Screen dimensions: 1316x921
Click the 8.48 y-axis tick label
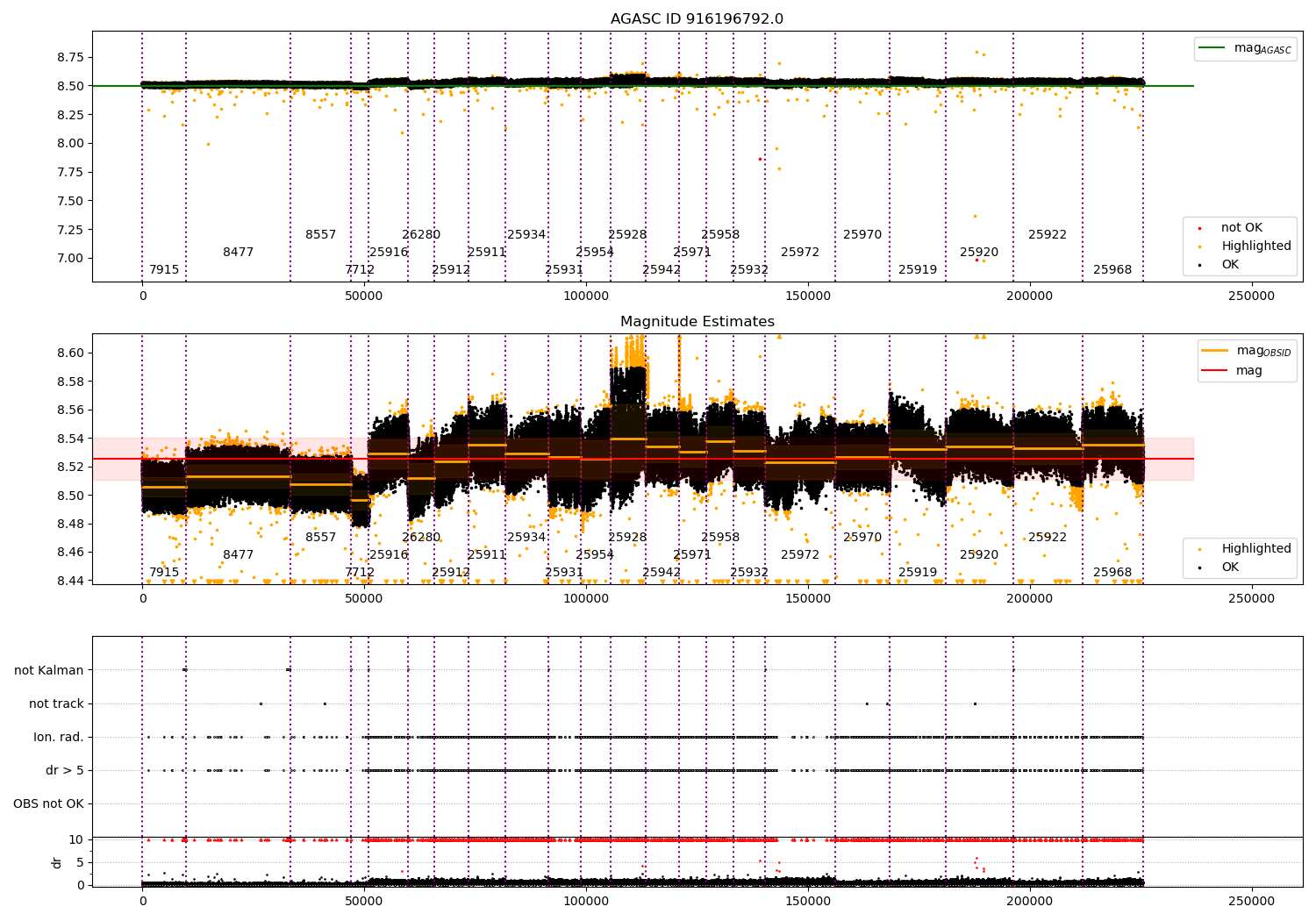pyautogui.click(x=69, y=524)
